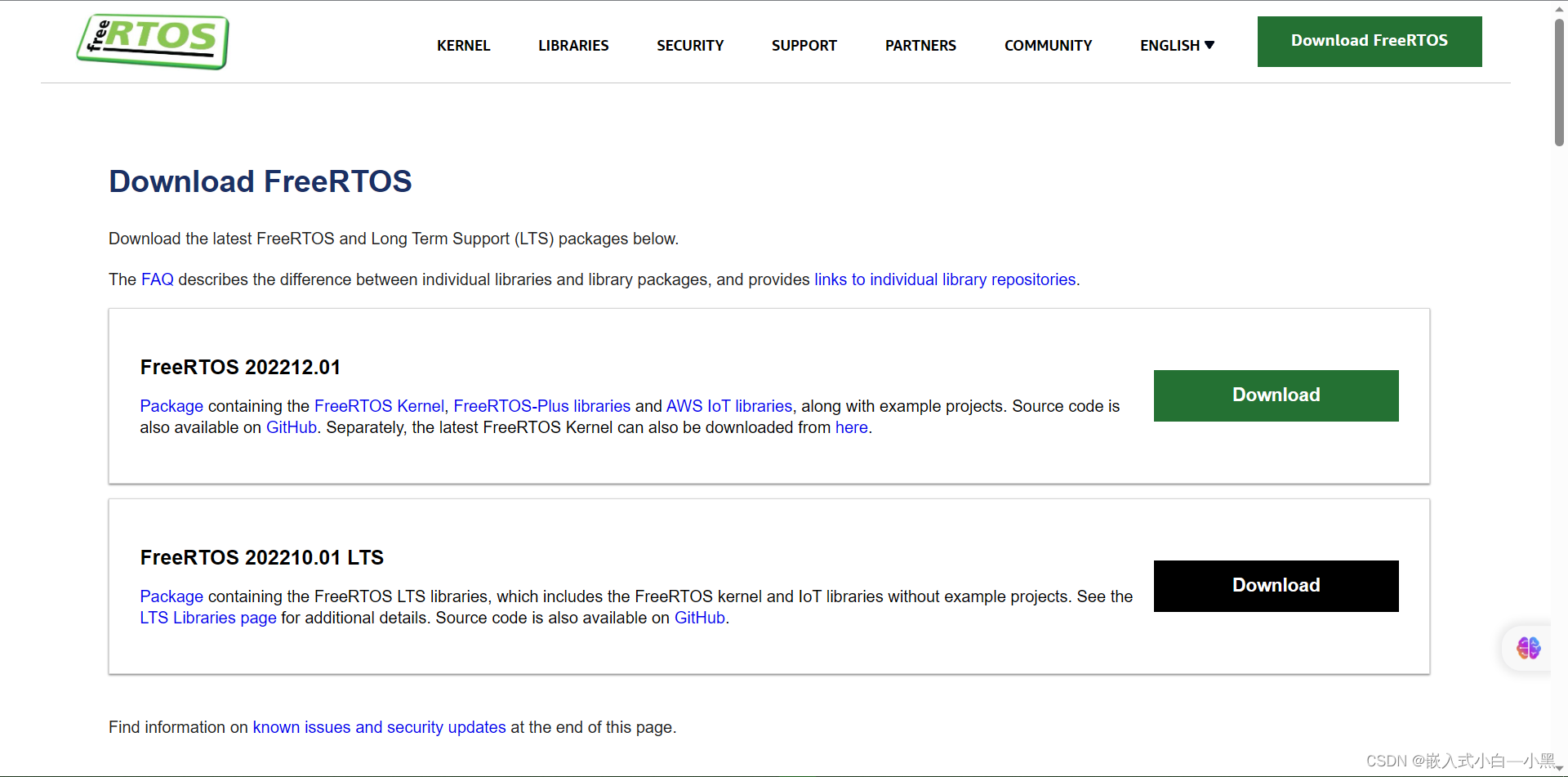Click Package link under 202210.01 LTS
Screen dimensions: 1568x777
171,596
